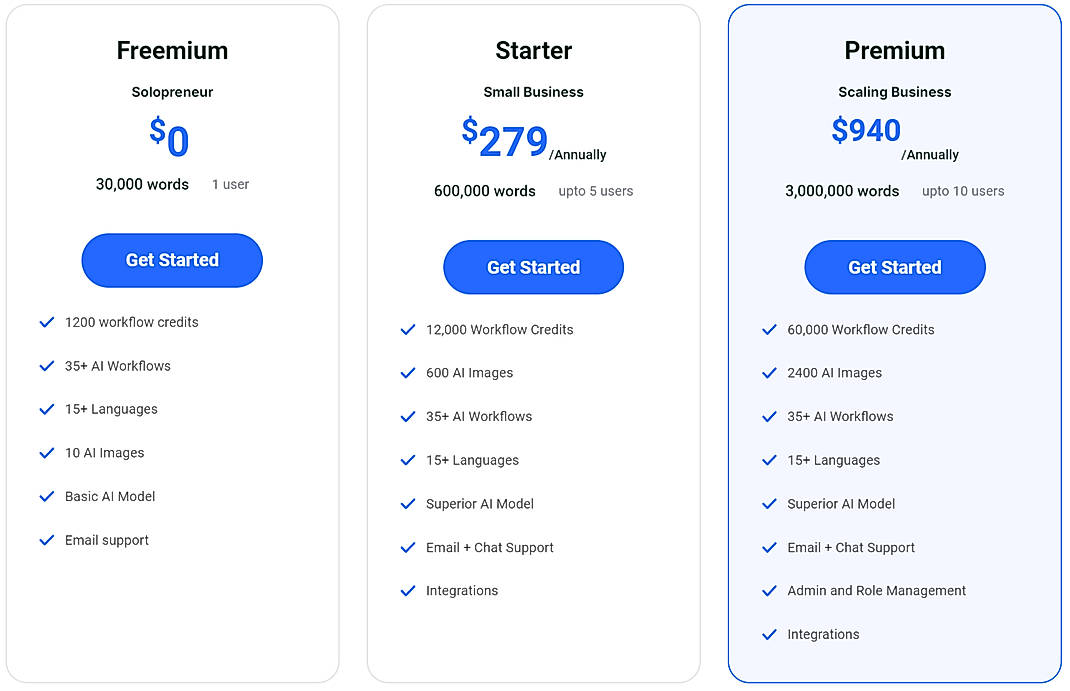Click the Starter plan title
The width and height of the screenshot is (1070, 691).
[x=533, y=50]
